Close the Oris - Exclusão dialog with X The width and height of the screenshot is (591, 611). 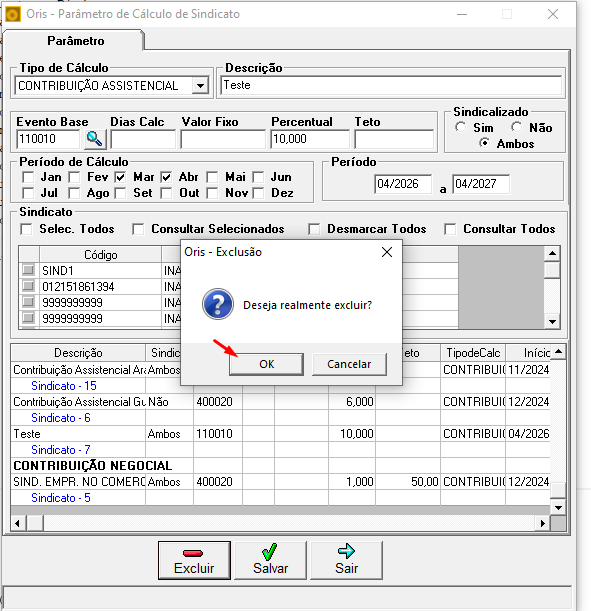tap(387, 252)
